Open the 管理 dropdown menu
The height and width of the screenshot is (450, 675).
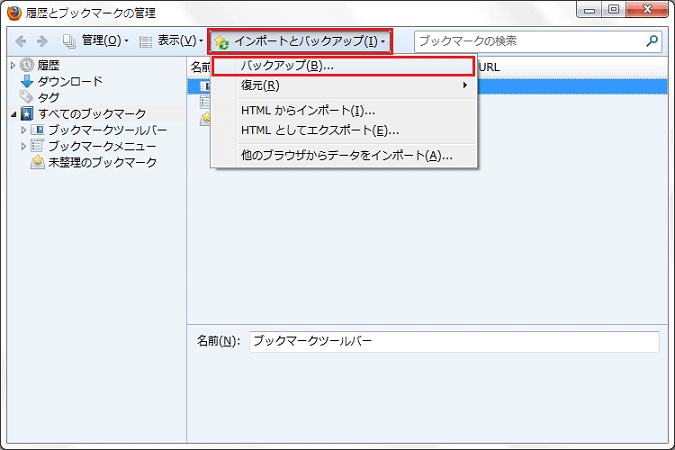96,42
